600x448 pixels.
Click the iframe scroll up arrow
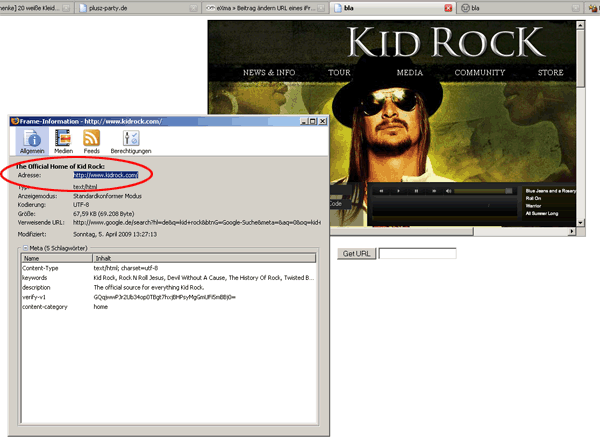[580, 25]
